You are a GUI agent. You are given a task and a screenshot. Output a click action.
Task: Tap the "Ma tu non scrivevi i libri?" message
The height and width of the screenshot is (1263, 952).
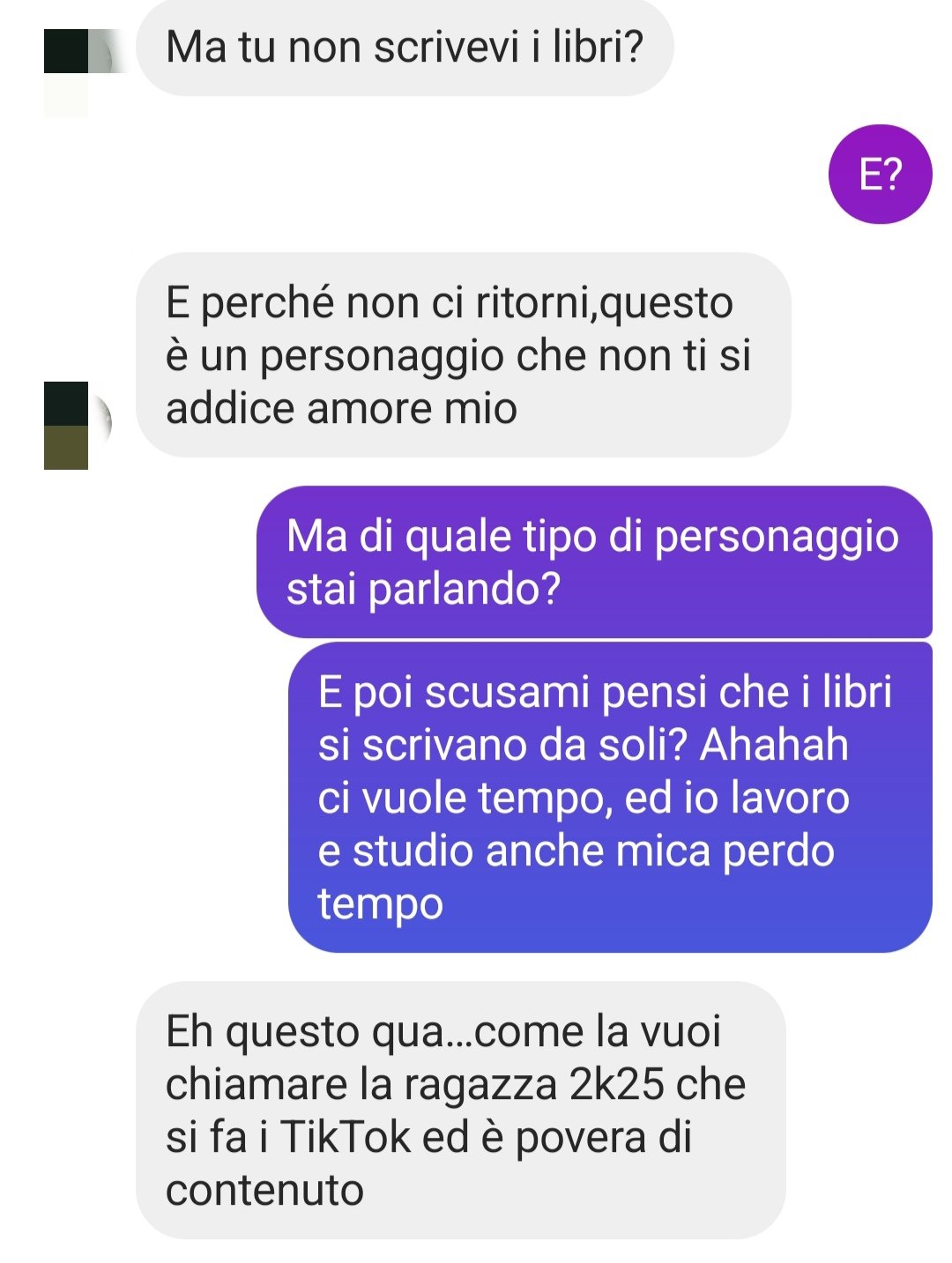coord(405,47)
